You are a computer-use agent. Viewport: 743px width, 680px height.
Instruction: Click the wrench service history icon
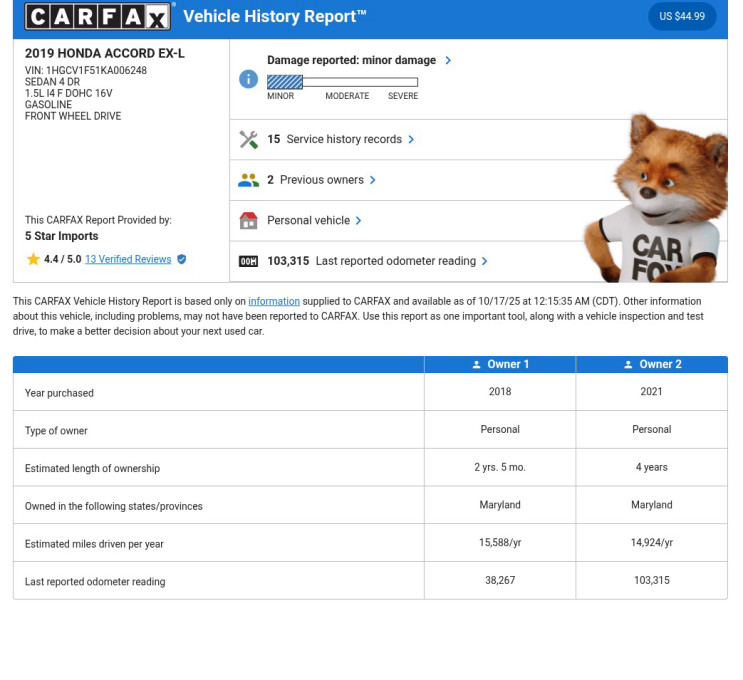click(x=248, y=140)
